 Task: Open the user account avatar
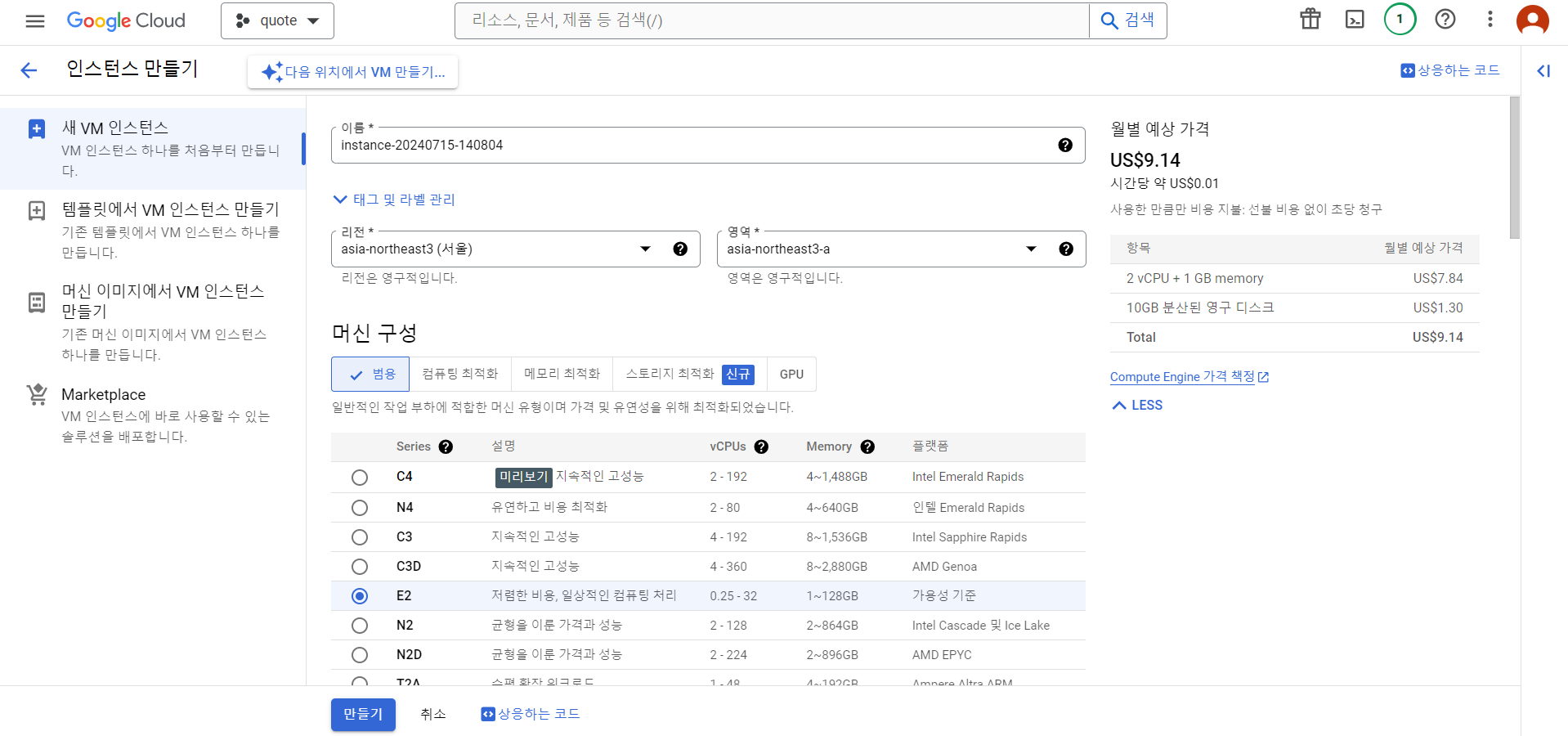click(1533, 20)
